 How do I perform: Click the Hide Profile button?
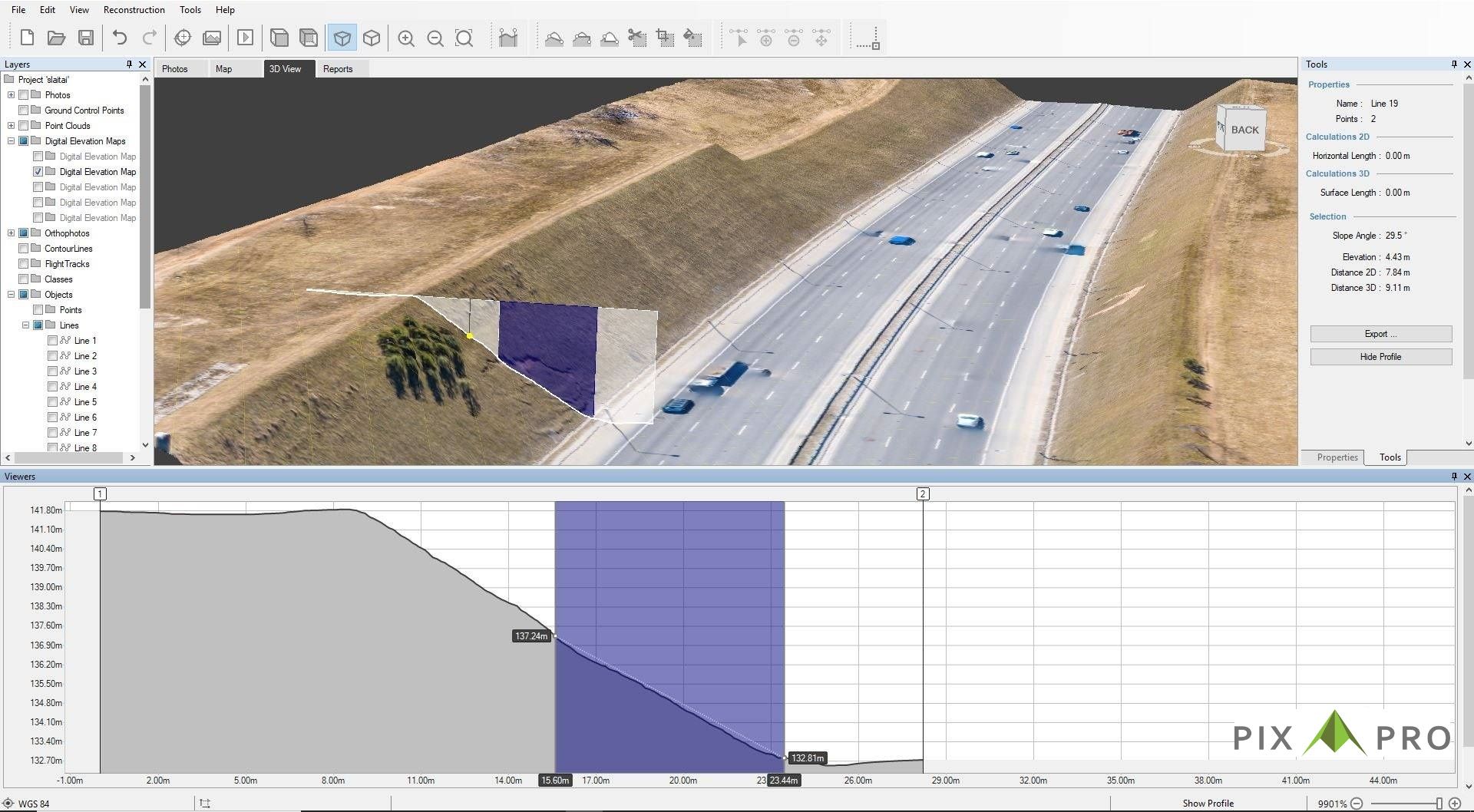pyautogui.click(x=1380, y=356)
